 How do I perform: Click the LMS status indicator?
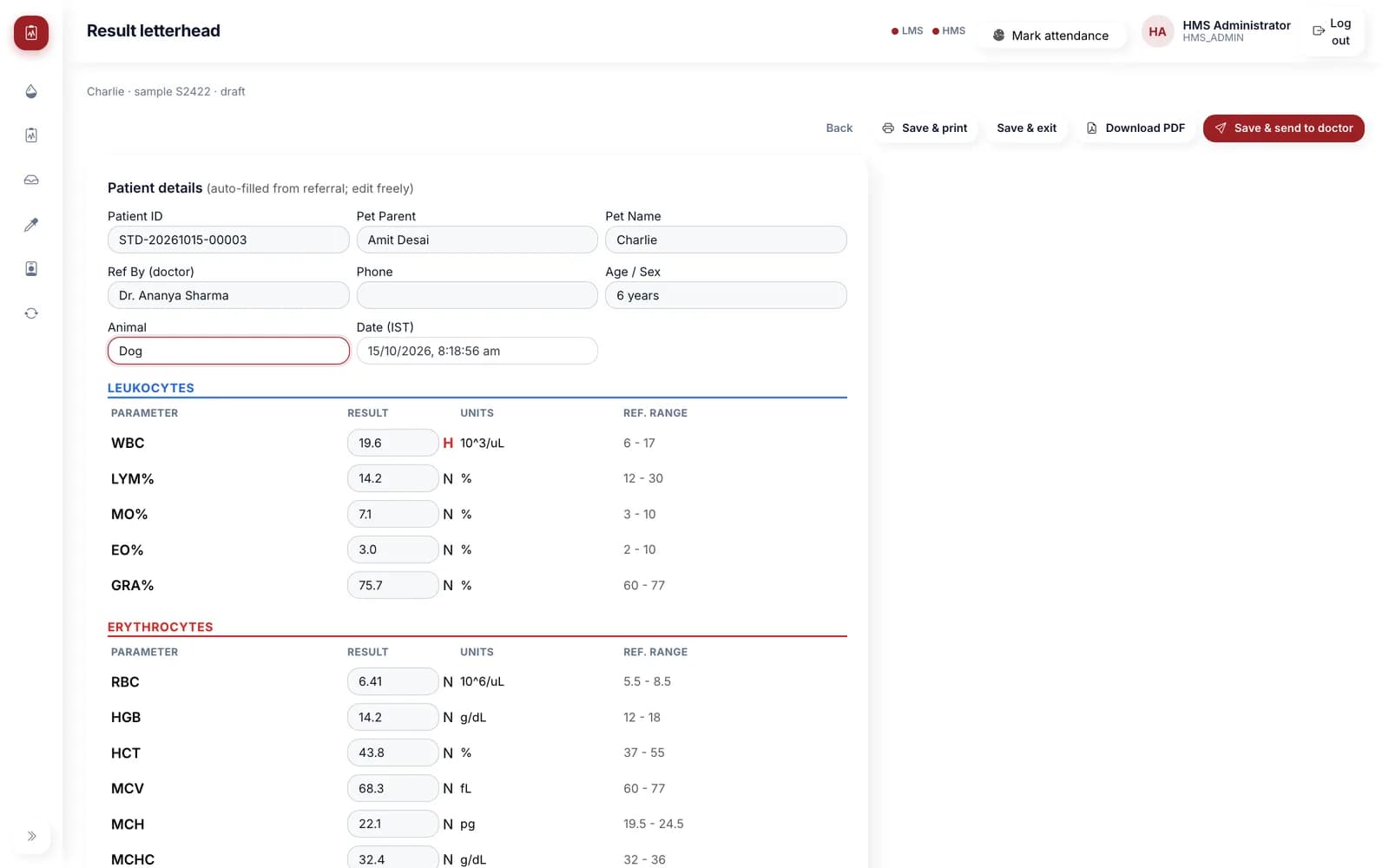point(907,30)
